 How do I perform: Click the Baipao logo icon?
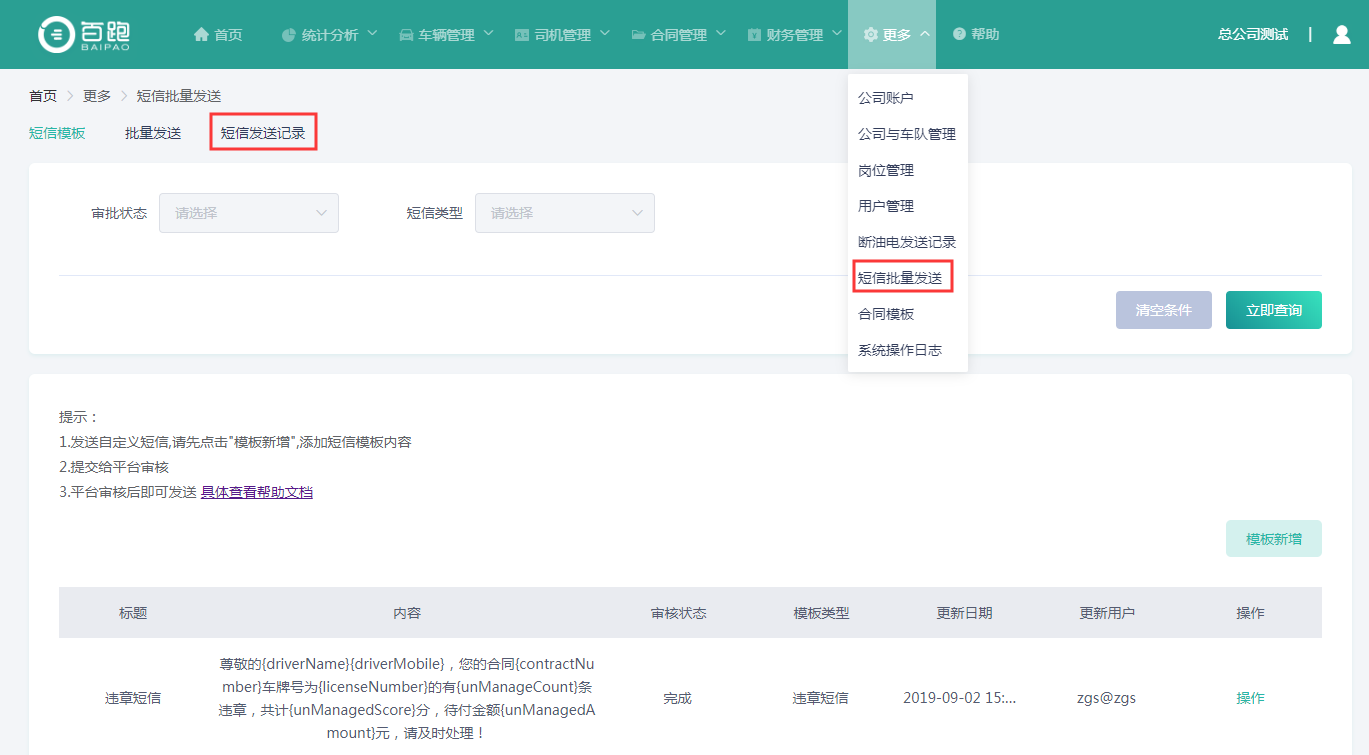point(56,35)
